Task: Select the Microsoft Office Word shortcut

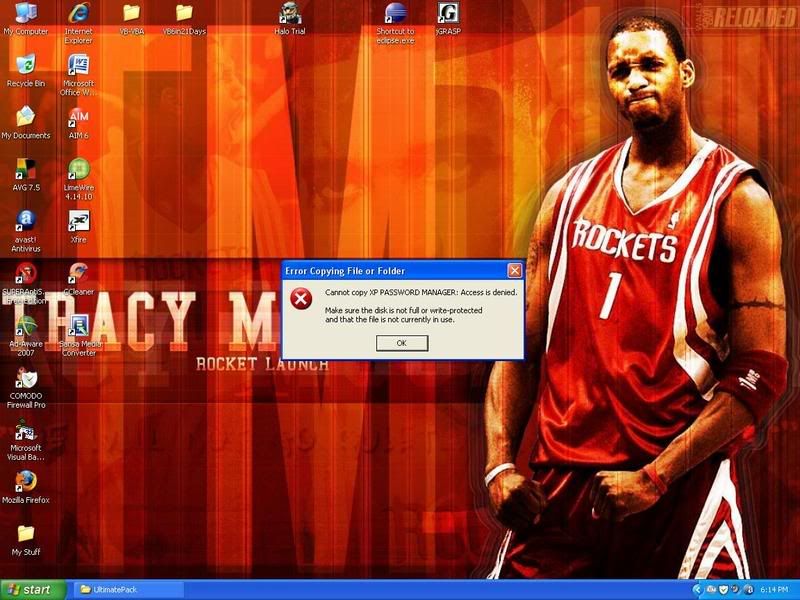Action: click(x=78, y=76)
